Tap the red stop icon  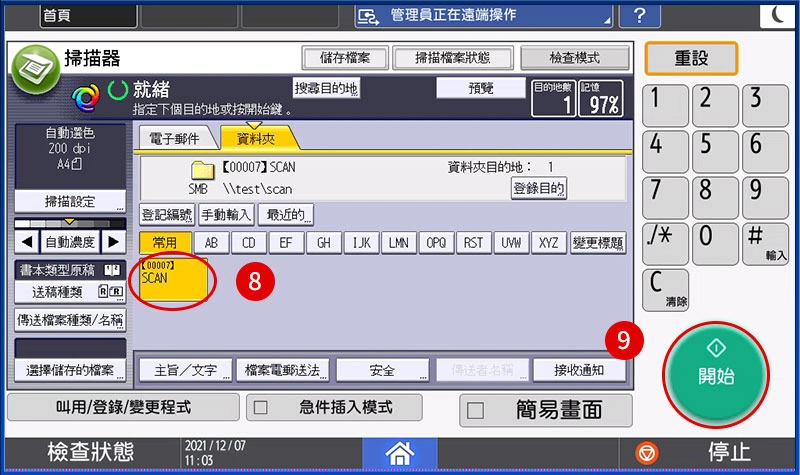click(646, 453)
